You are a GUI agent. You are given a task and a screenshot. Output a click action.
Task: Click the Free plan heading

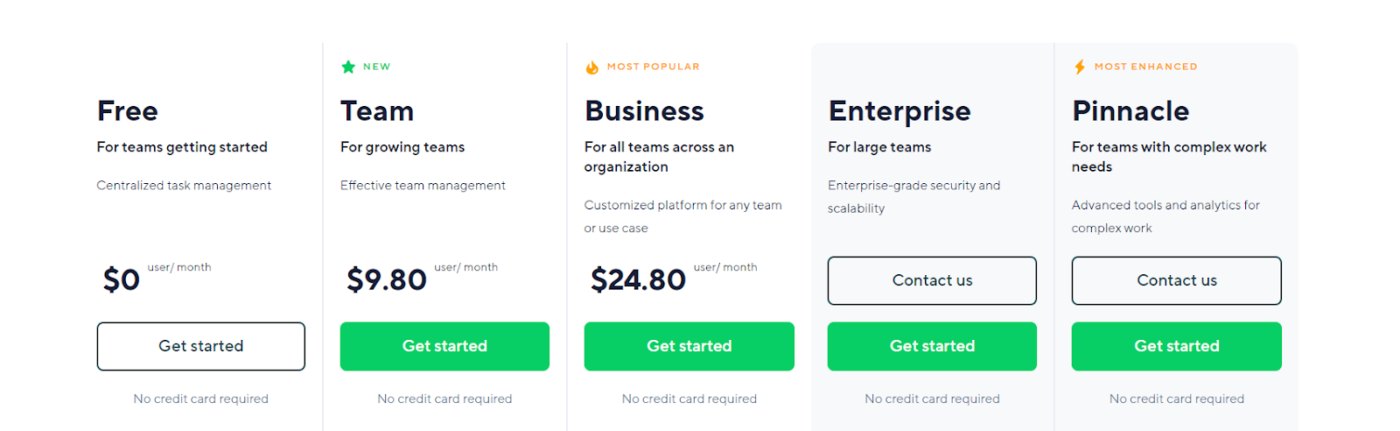coord(127,110)
